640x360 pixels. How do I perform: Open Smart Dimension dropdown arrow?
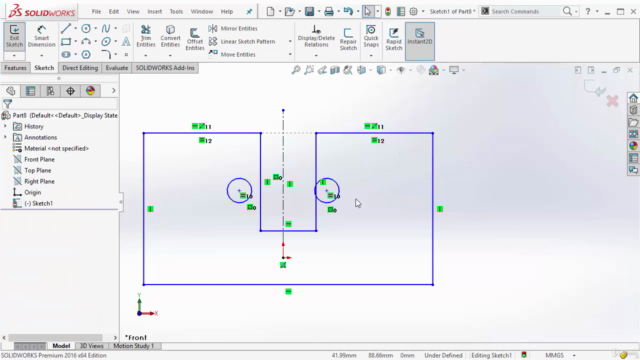41,56
